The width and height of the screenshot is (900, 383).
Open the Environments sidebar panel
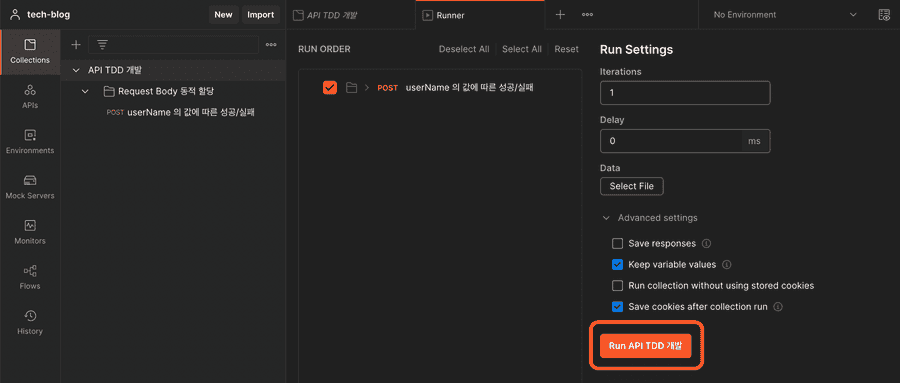tap(30, 142)
